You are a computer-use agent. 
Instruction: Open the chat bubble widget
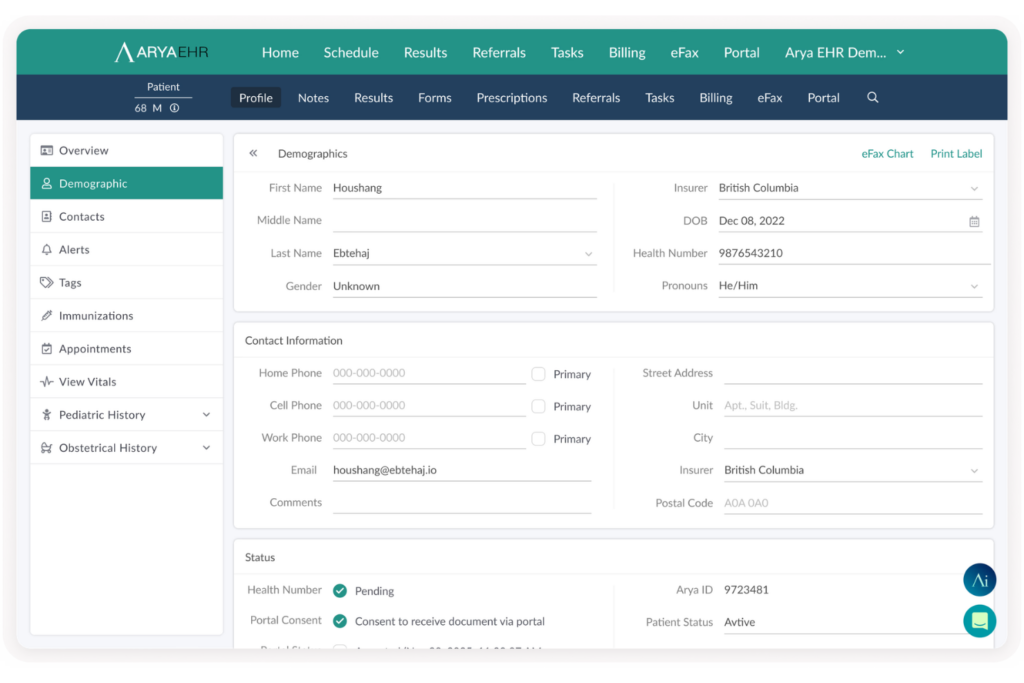click(979, 621)
